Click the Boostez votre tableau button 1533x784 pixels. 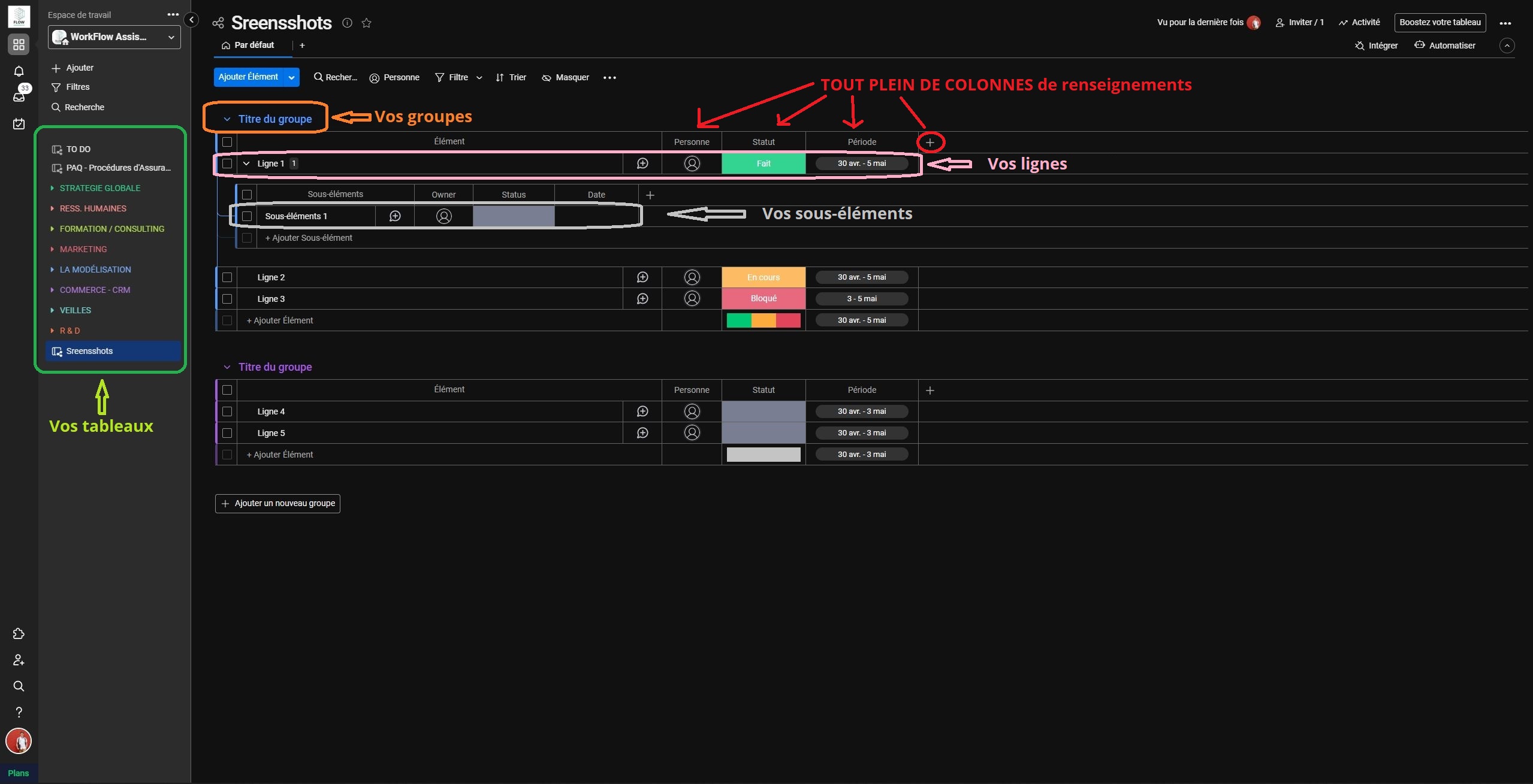pyautogui.click(x=1440, y=22)
